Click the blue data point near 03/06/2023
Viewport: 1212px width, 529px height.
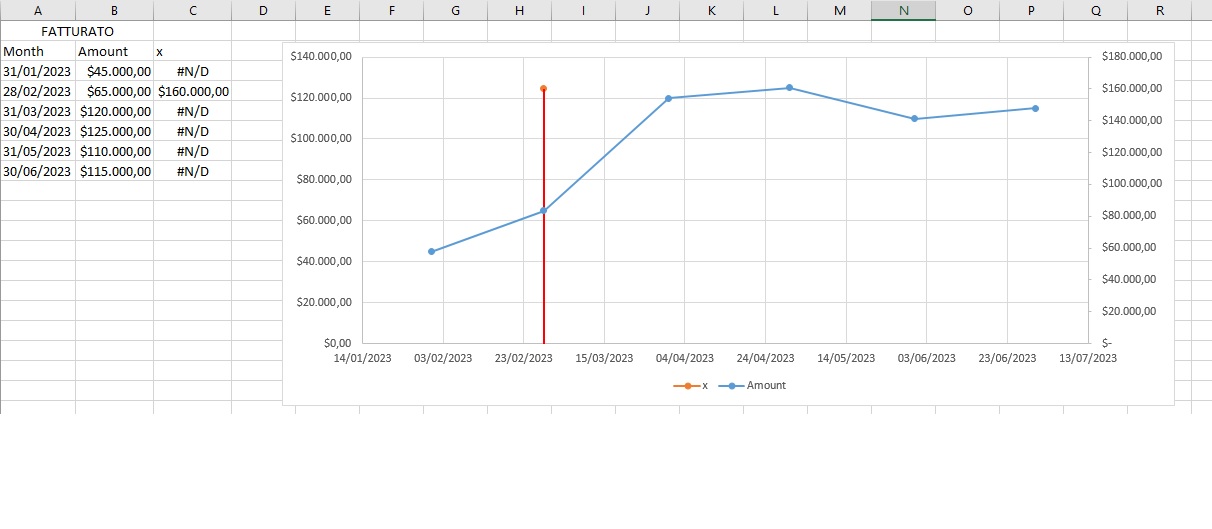tap(914, 119)
